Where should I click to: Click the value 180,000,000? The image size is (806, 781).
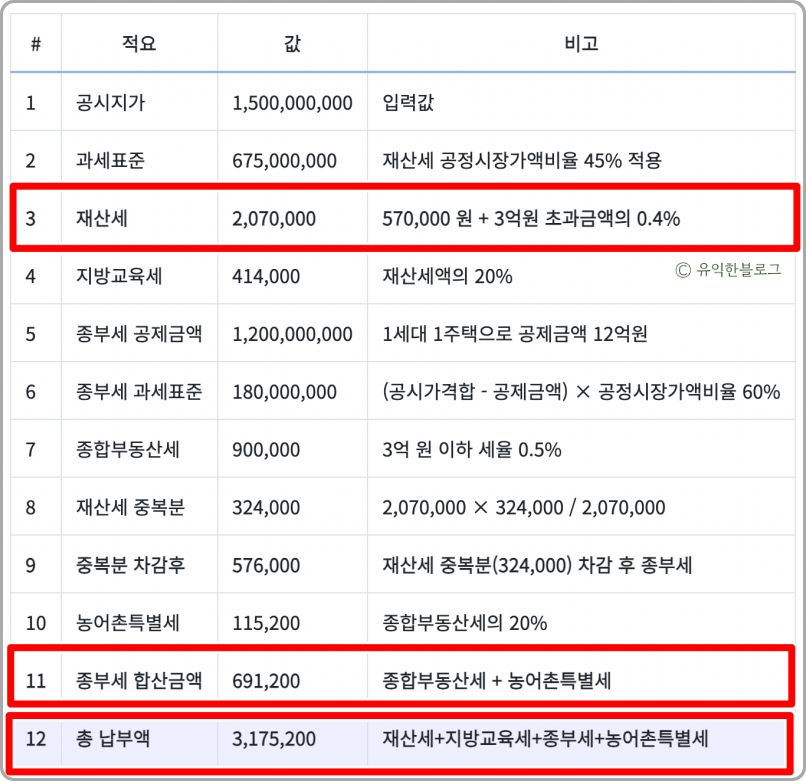click(284, 392)
